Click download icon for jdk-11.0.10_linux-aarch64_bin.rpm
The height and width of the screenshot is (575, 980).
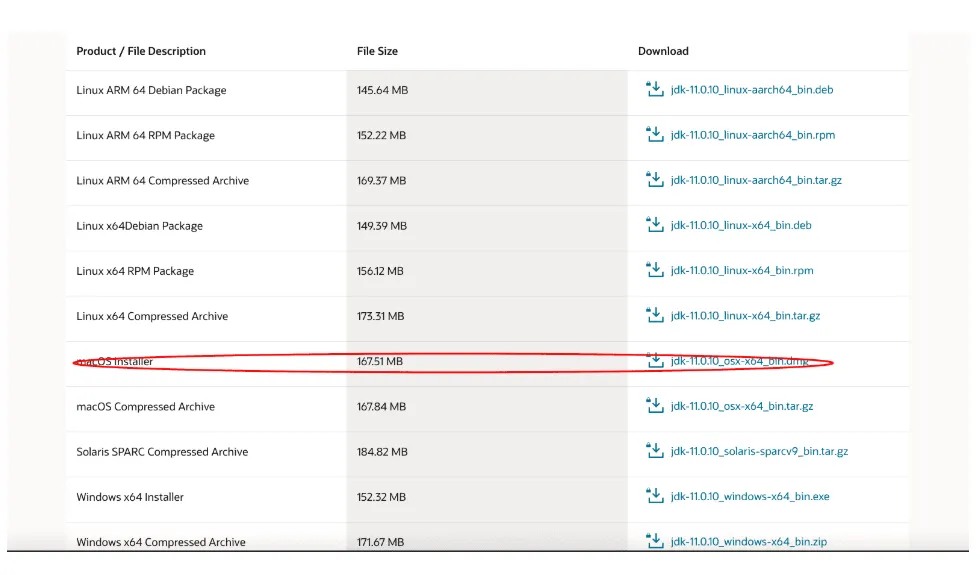[x=654, y=134]
